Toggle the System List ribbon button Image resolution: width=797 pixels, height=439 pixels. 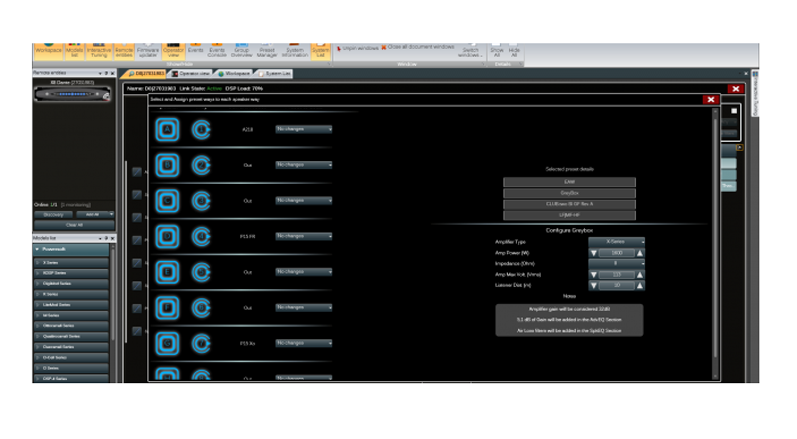320,51
